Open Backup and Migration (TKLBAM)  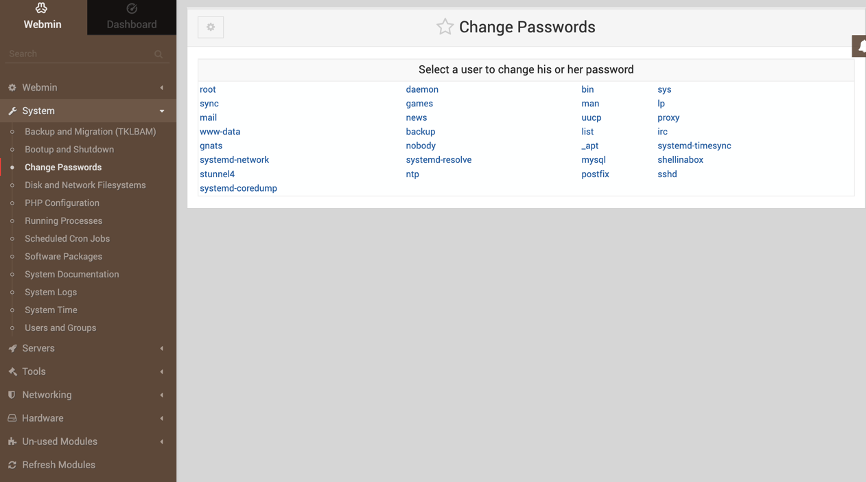click(x=90, y=131)
